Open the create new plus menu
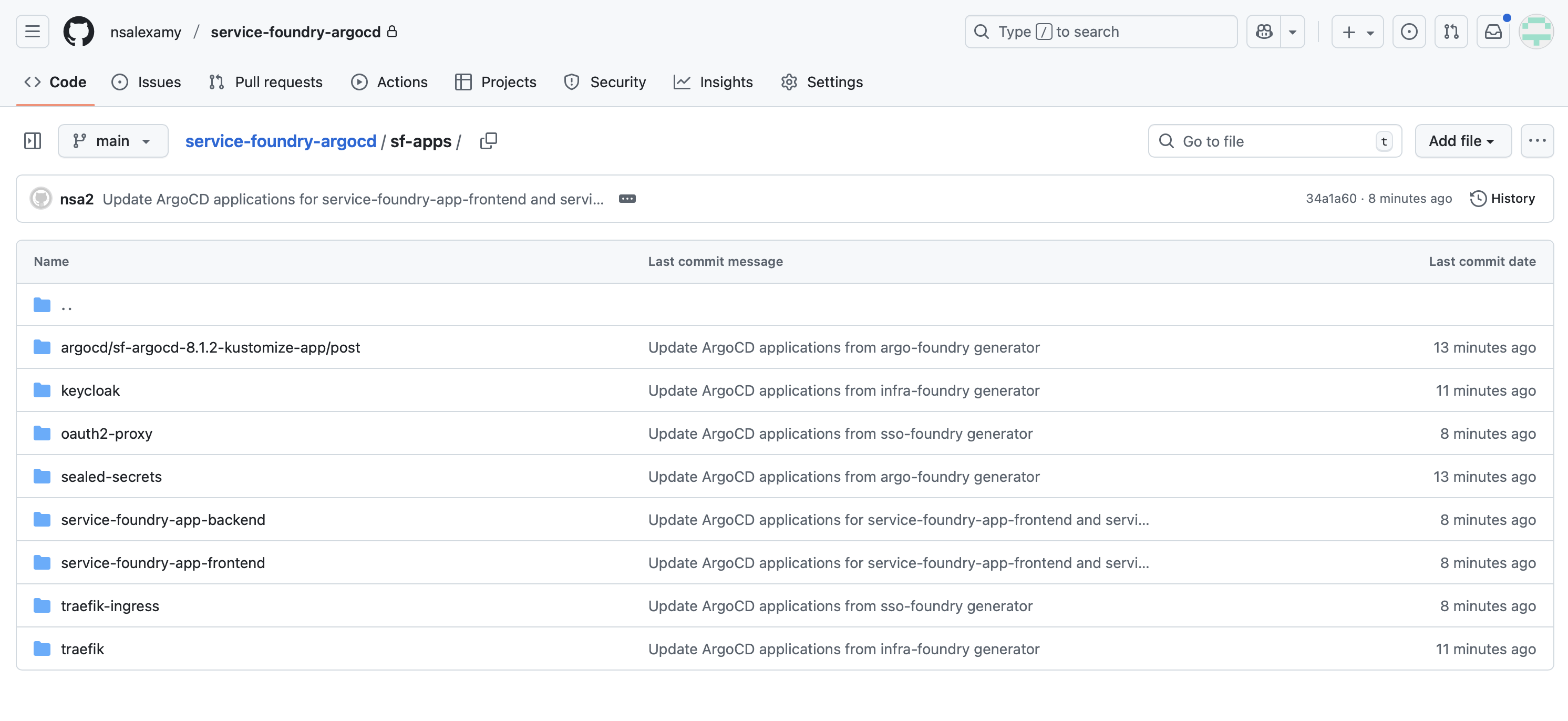This screenshot has width=1568, height=721. click(x=1357, y=32)
